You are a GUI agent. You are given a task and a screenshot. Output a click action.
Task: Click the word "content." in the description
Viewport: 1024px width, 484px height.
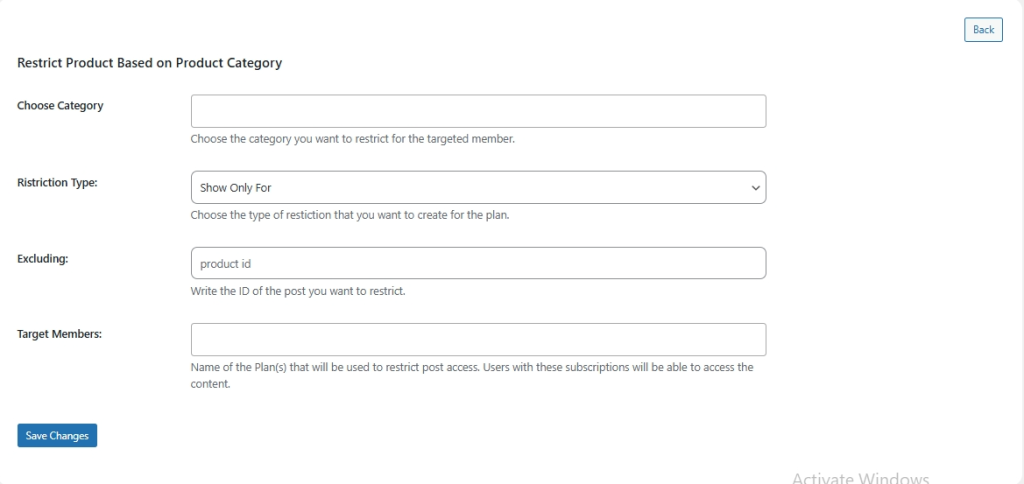[211, 383]
